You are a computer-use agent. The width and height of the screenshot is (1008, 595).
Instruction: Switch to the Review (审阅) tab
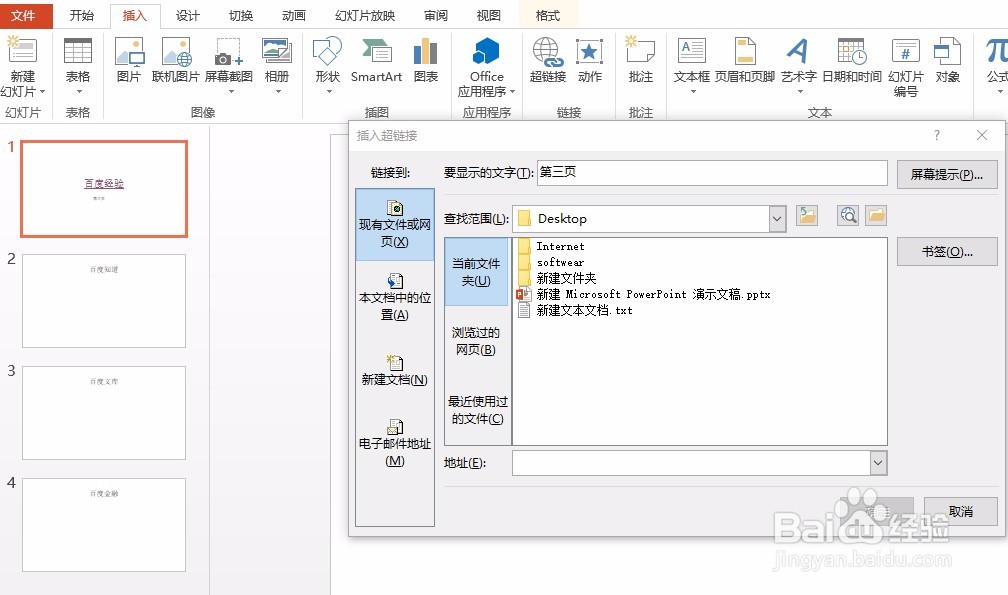(x=436, y=15)
